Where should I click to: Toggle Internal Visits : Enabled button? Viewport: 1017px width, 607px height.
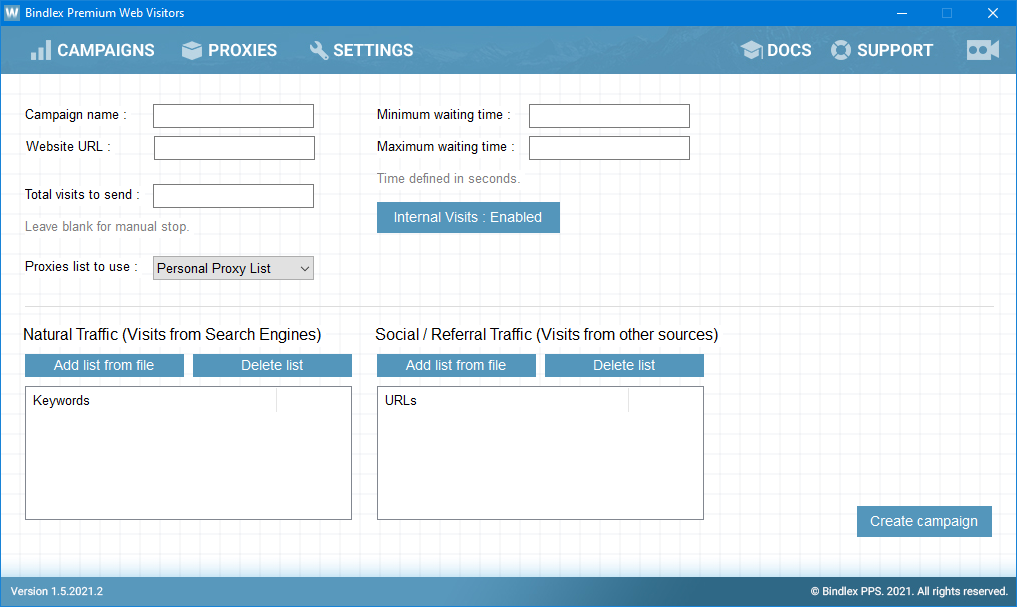coord(468,217)
